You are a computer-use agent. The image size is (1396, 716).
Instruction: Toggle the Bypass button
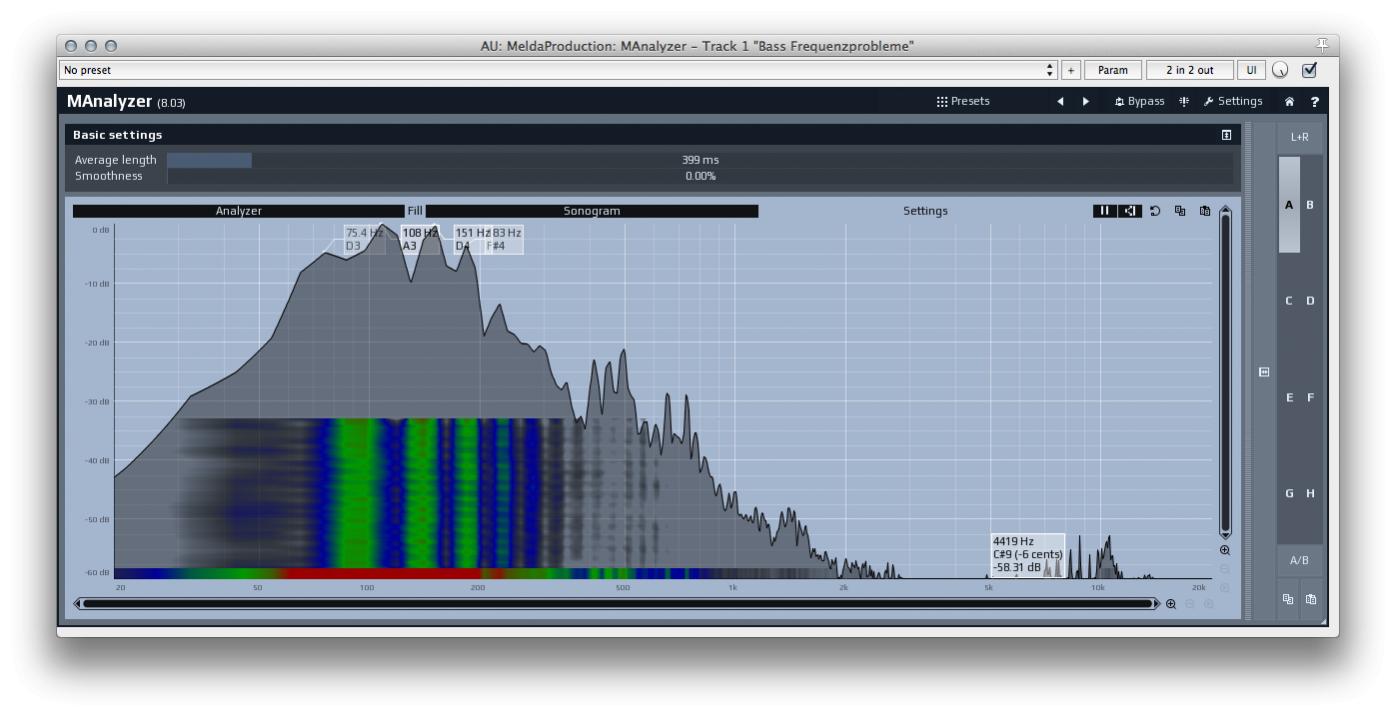tap(1140, 101)
